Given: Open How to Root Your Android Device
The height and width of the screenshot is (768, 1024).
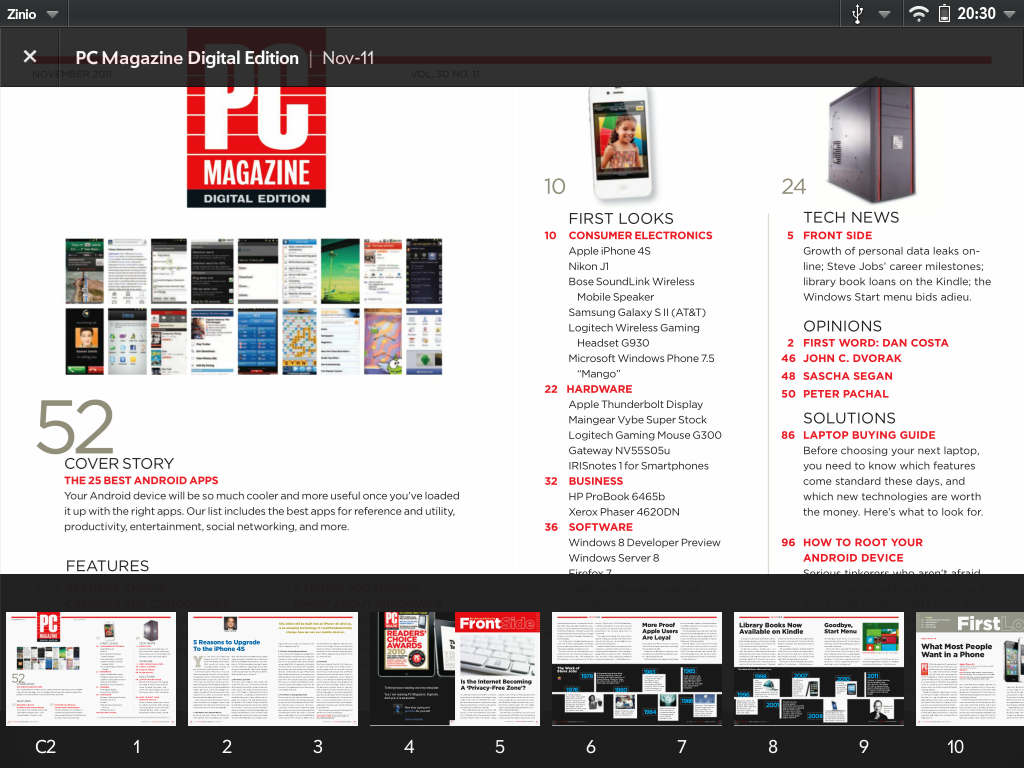Looking at the screenshot, I should 863,550.
